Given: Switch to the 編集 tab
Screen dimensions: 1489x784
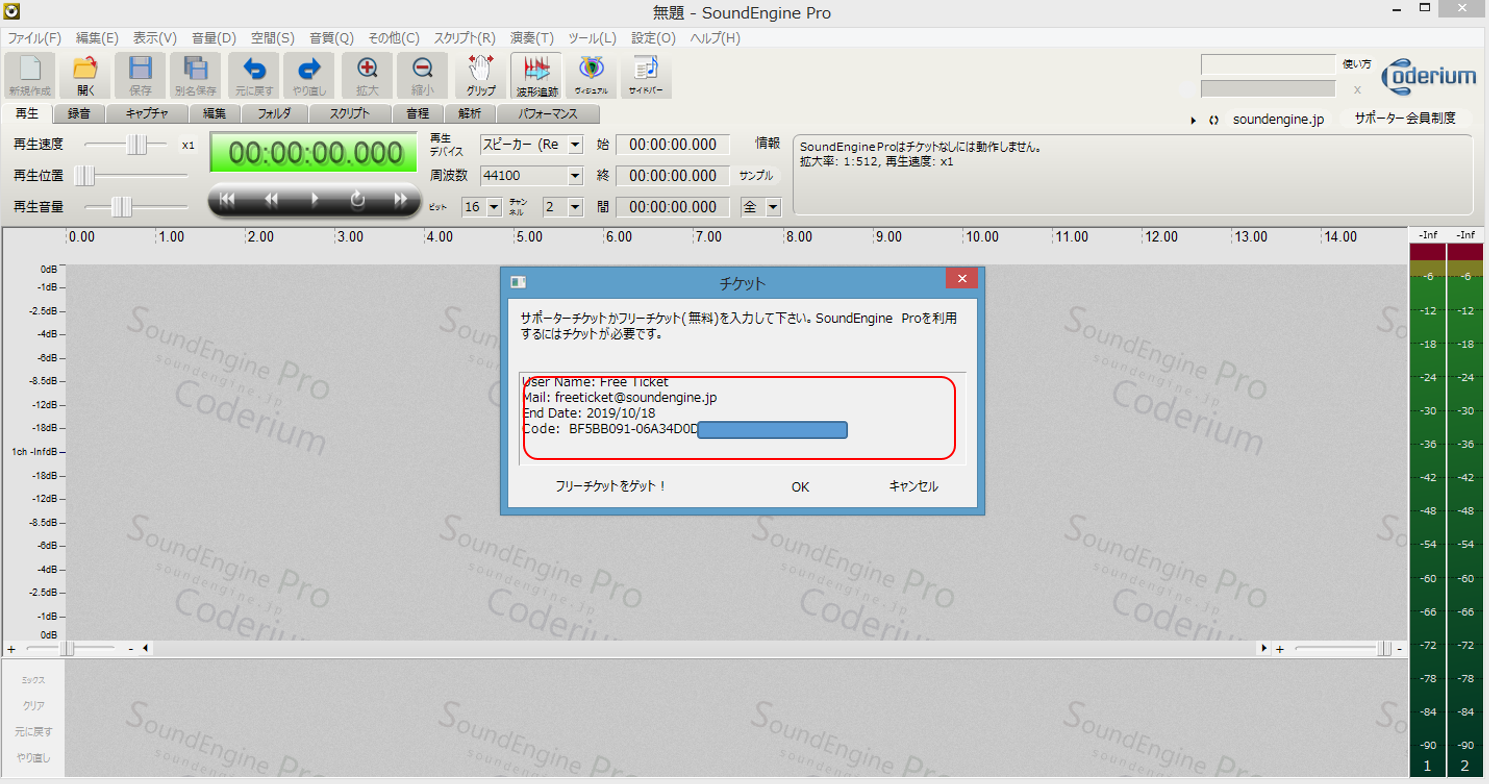Looking at the screenshot, I should (x=214, y=114).
